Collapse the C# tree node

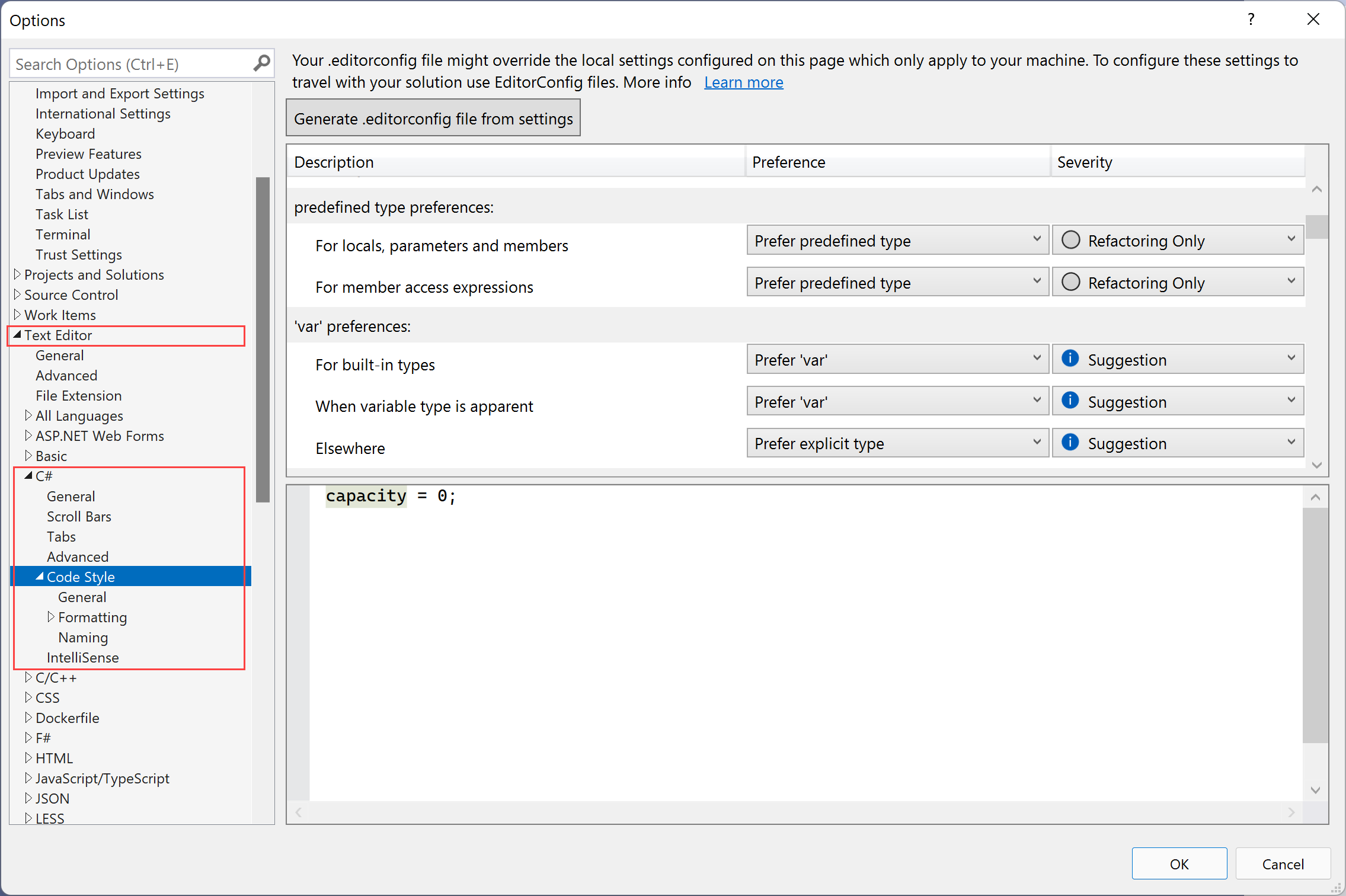click(28, 476)
